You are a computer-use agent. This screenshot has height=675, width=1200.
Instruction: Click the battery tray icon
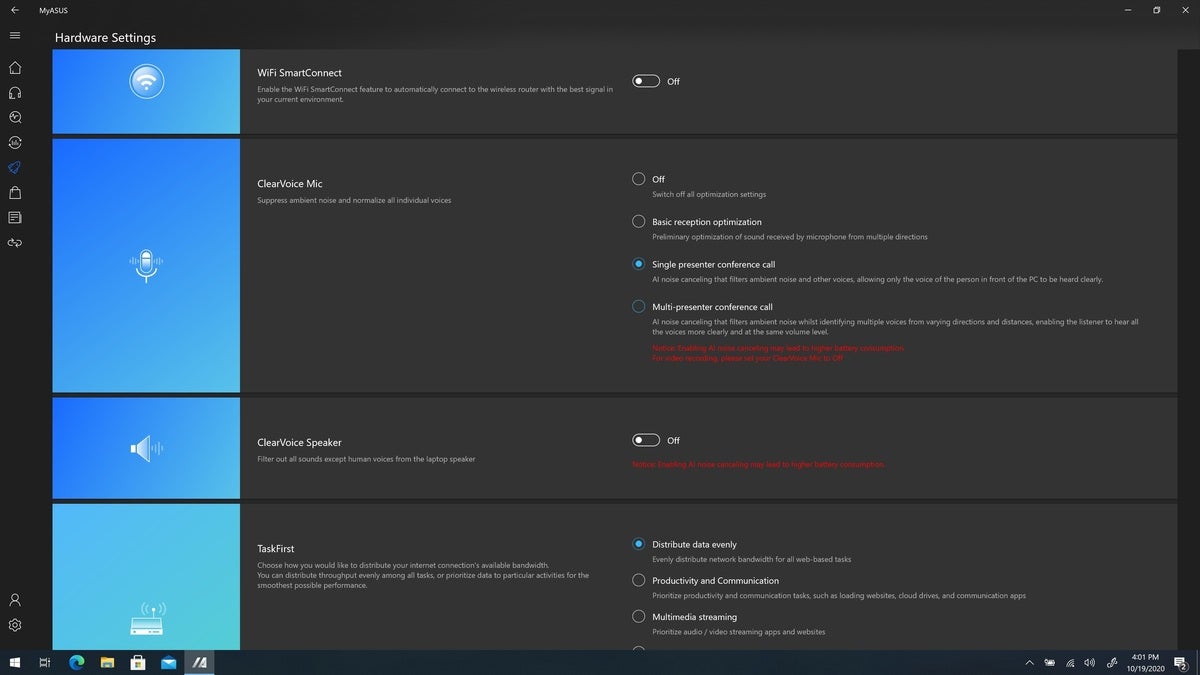(1050, 662)
